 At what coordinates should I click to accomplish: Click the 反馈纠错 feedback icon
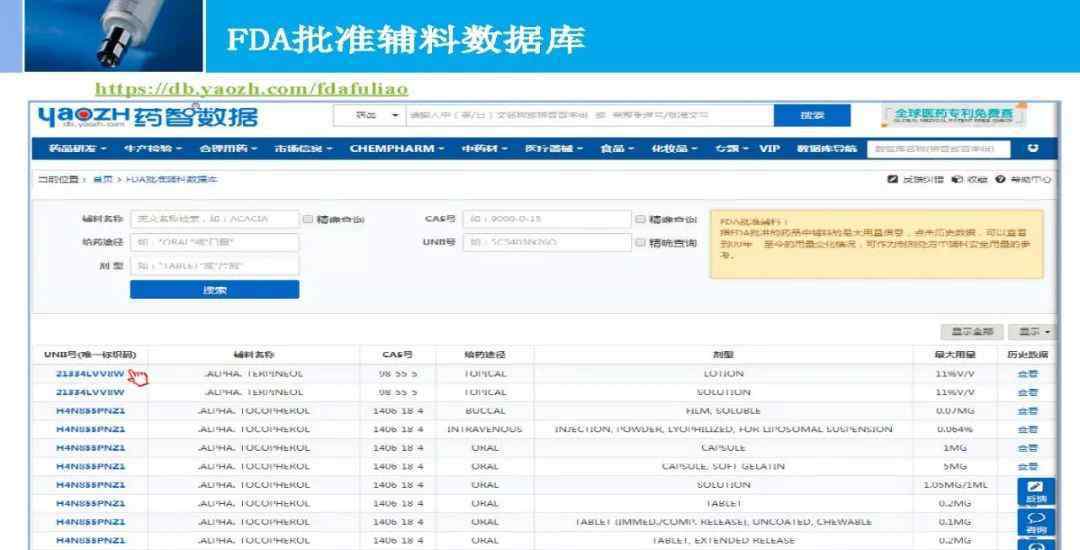coord(893,179)
